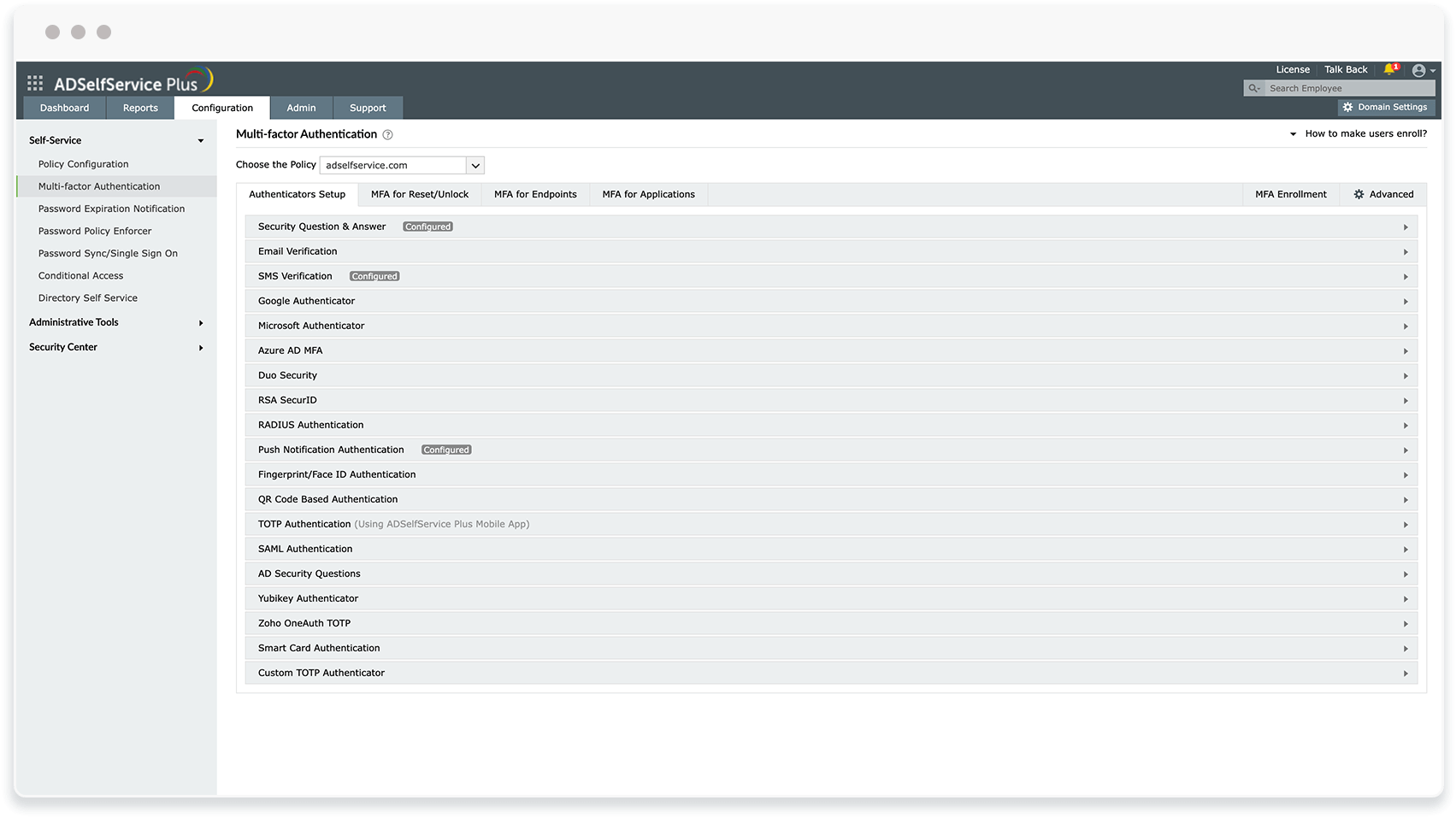Click the License link
Image resolution: width=1456 pixels, height=818 pixels.
(x=1293, y=69)
